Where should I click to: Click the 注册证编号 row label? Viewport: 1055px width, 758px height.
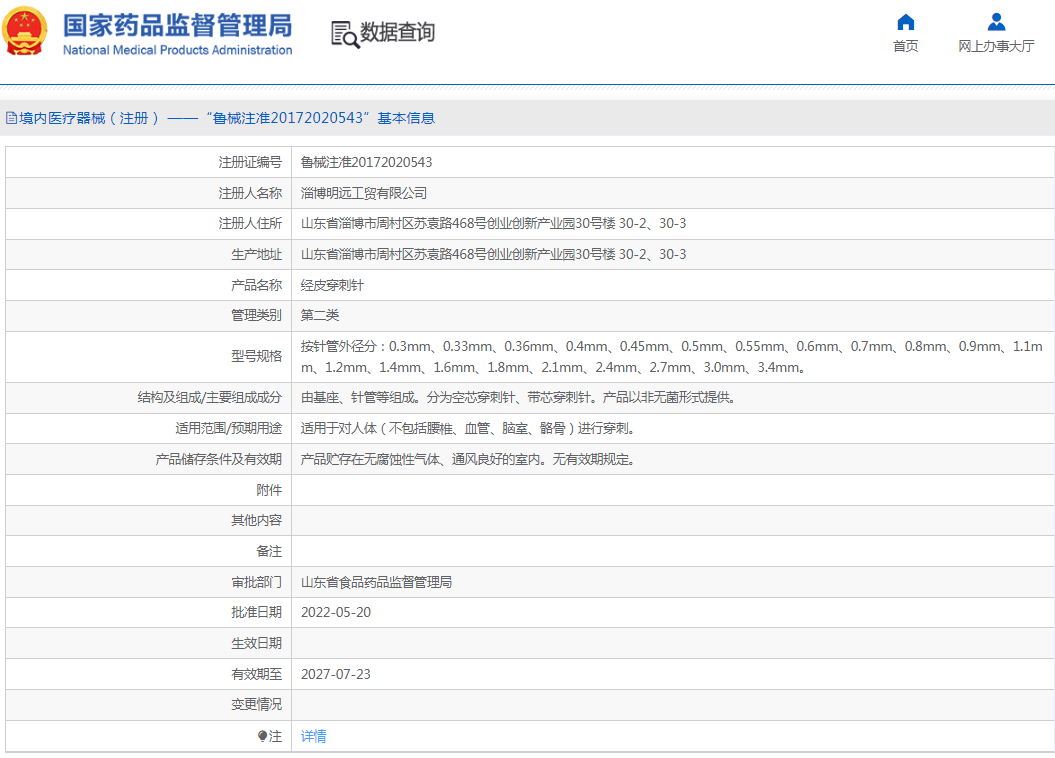(x=250, y=162)
